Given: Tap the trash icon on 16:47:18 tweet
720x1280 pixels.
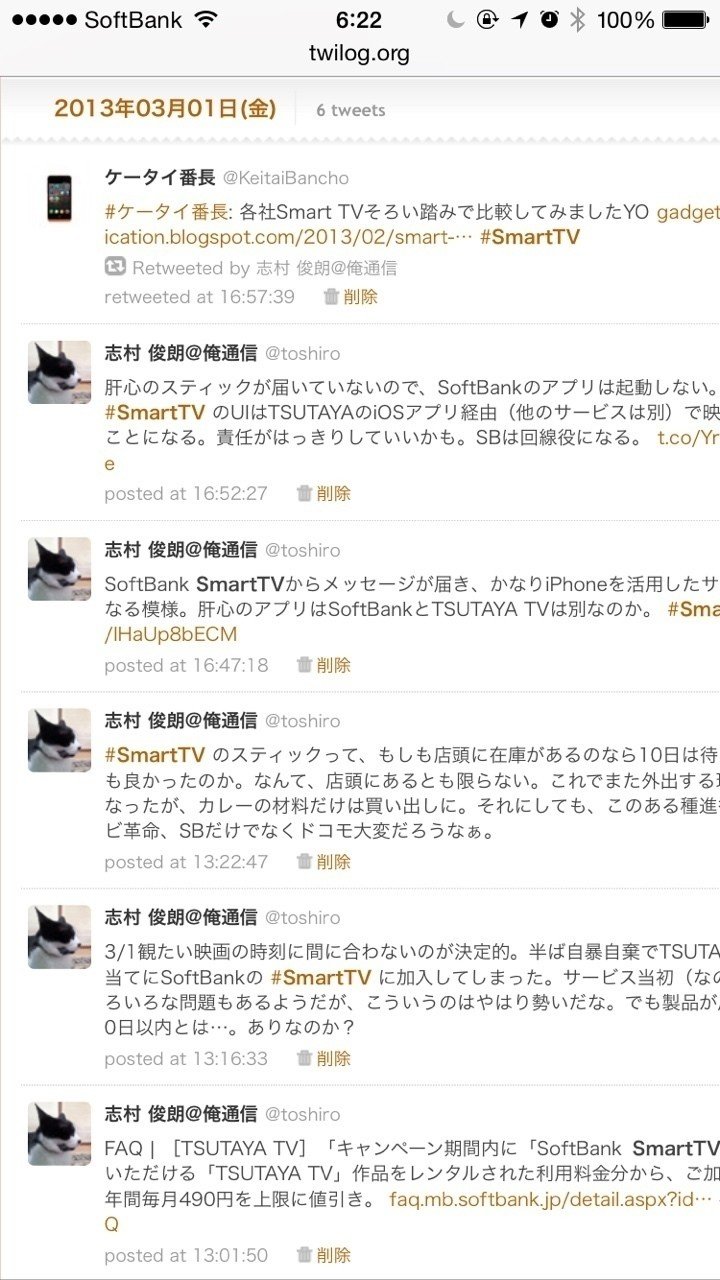Looking at the screenshot, I should (304, 665).
